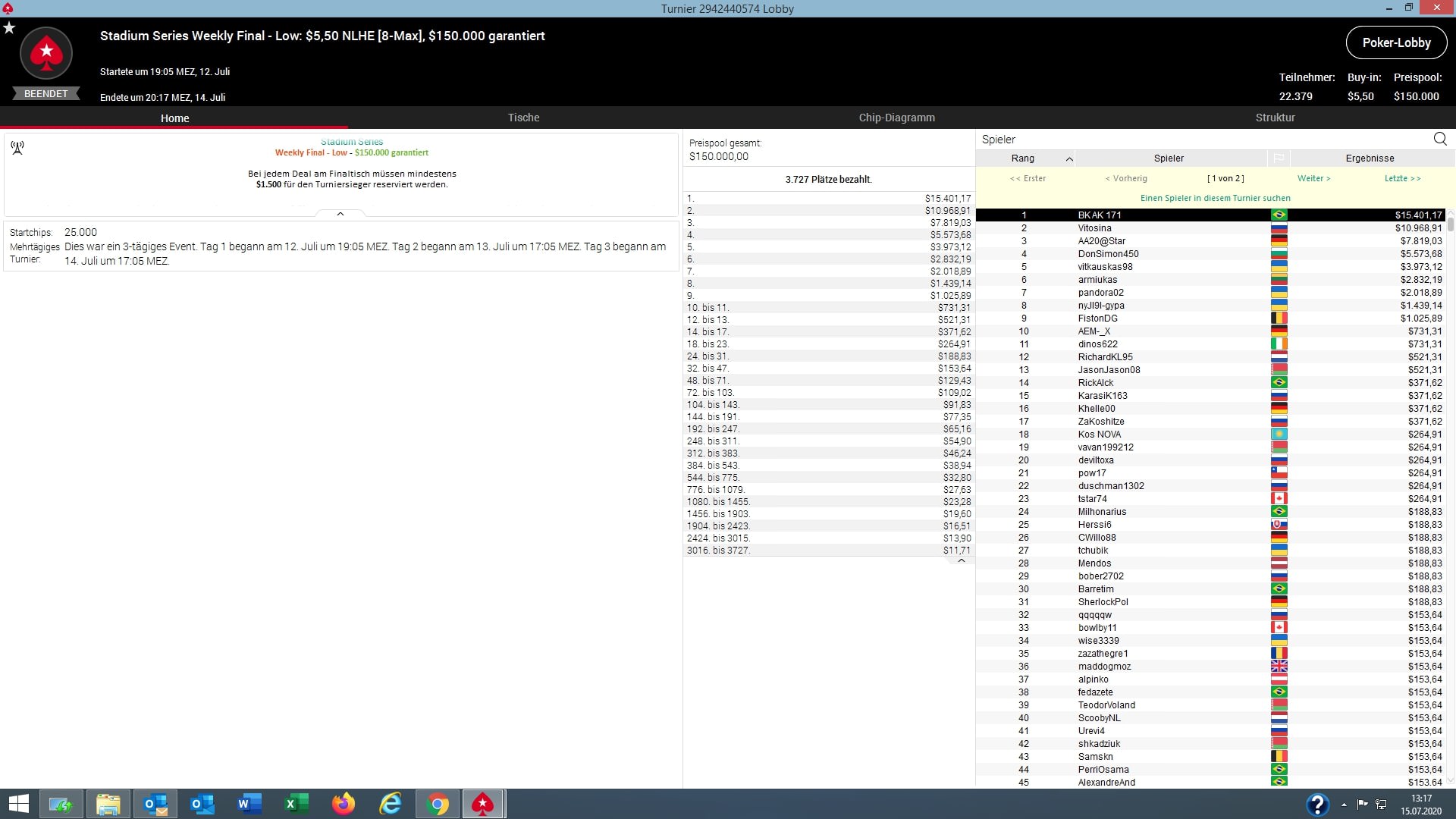
Task: Switch to the Tische tab
Action: [523, 118]
